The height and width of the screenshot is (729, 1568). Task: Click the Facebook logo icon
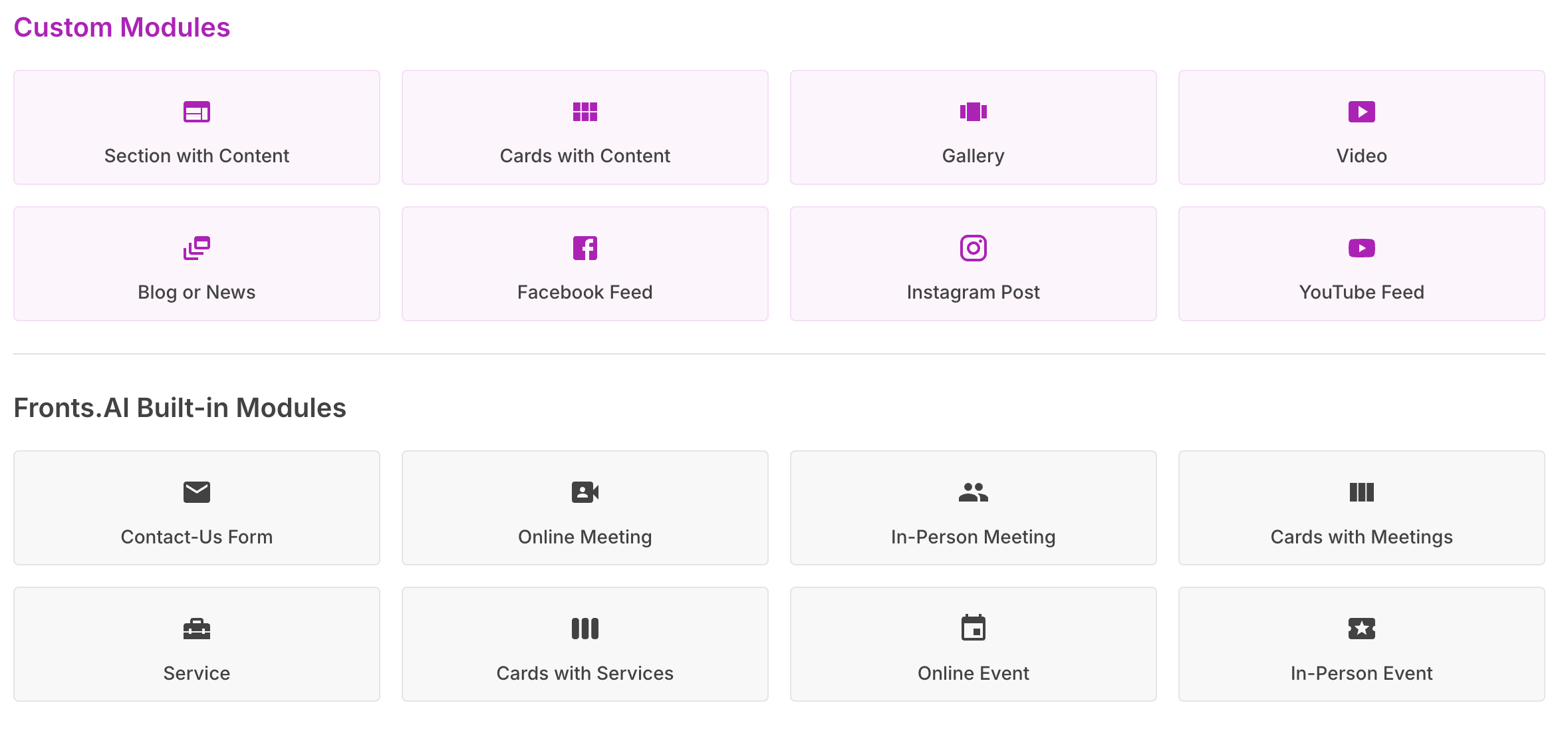point(585,248)
